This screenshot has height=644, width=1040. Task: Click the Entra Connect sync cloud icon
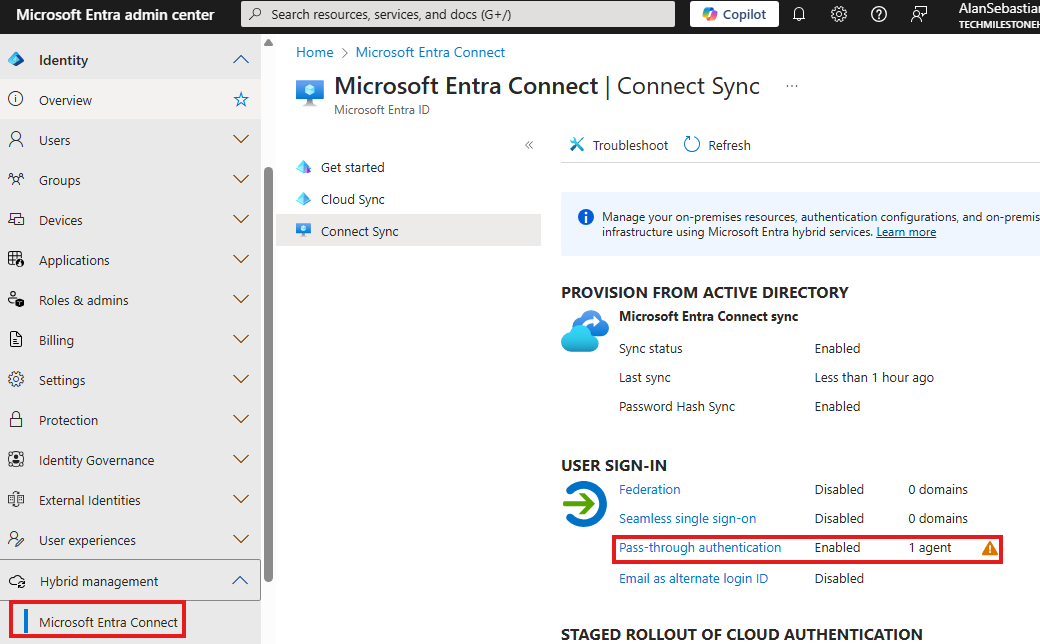coord(584,331)
